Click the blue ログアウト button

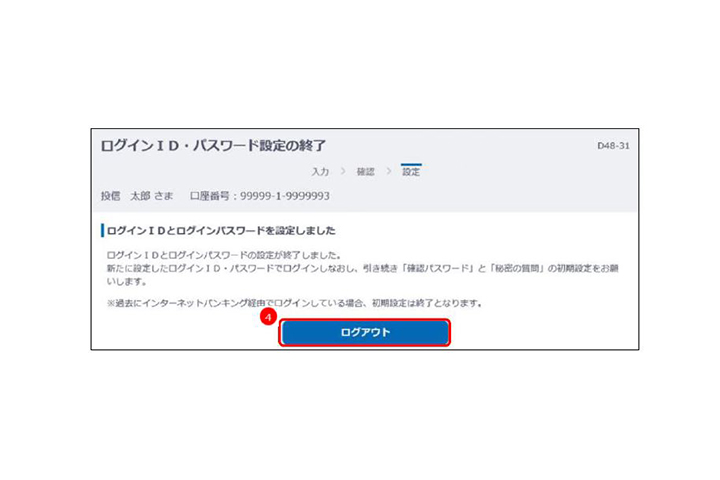(365, 332)
